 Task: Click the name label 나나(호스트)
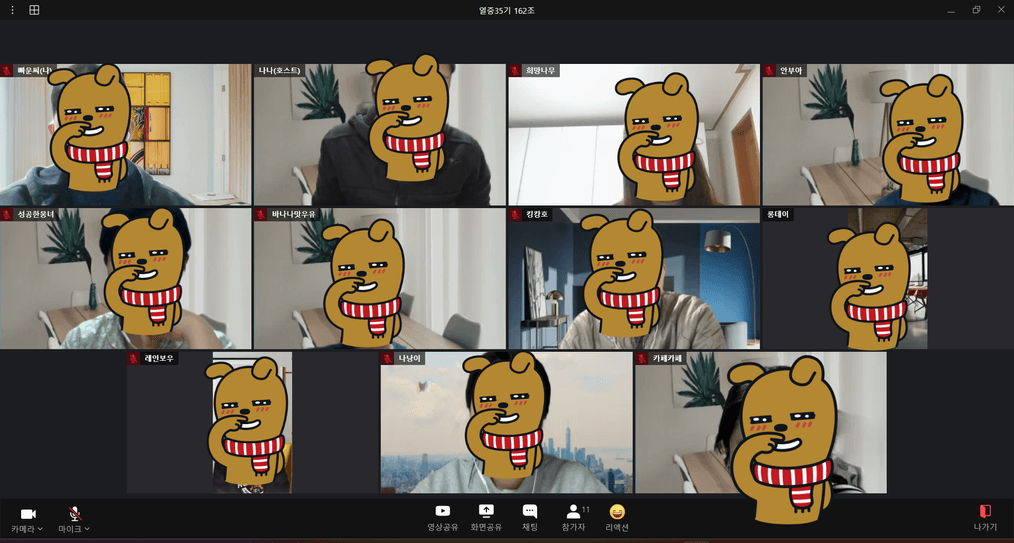[279, 70]
